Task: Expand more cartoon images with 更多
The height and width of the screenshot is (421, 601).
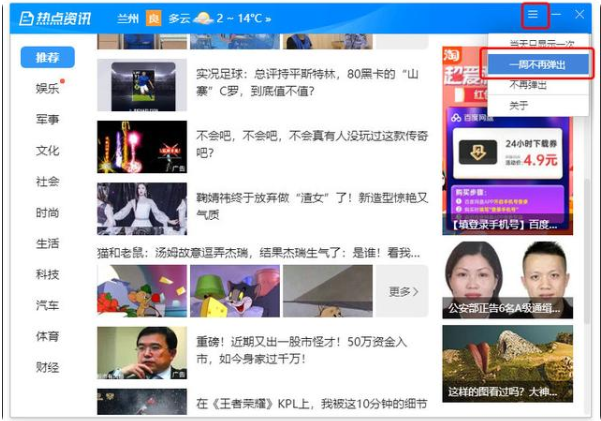Action: 402,291
